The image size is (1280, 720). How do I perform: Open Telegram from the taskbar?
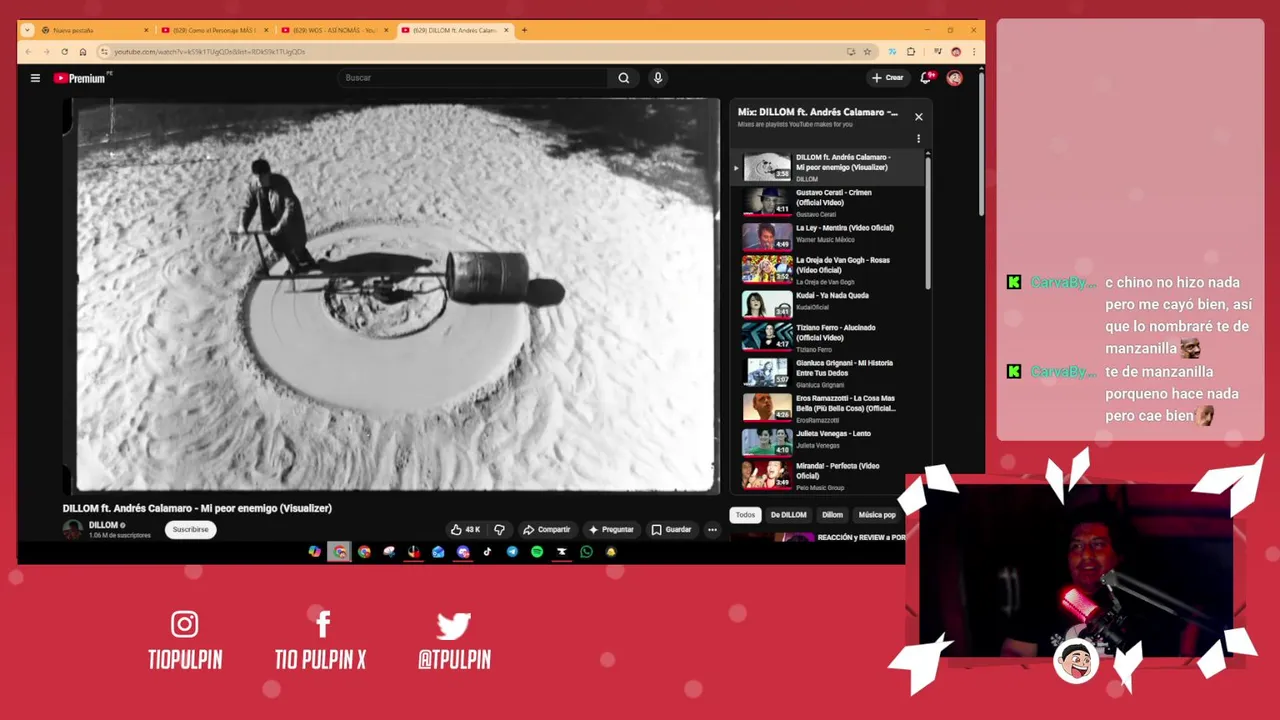pos(512,552)
